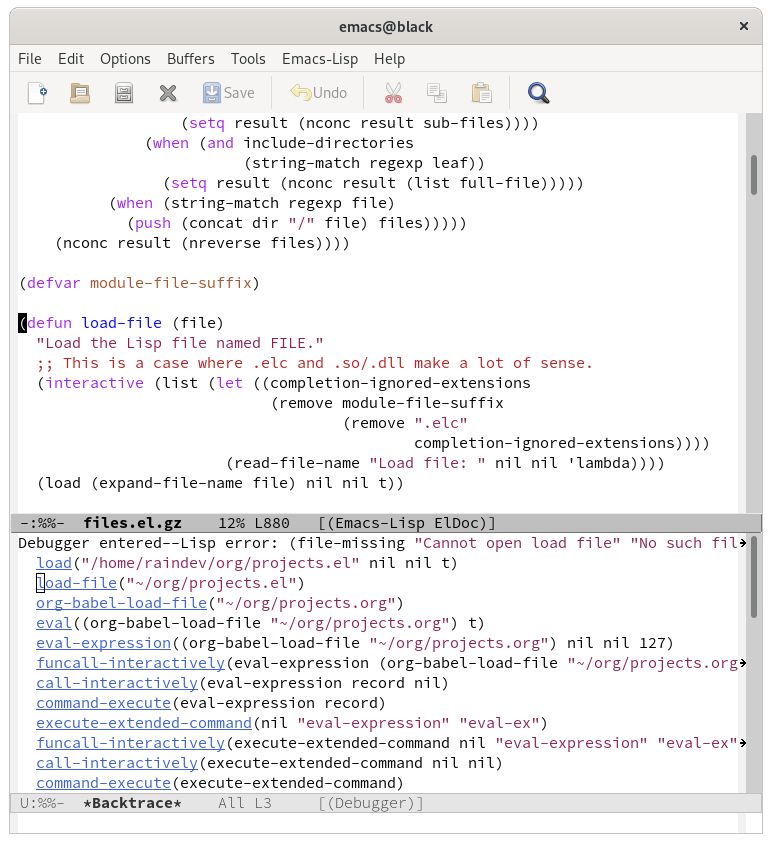Follow the 'org-babel-load-file' backtrace link
This screenshot has height=843, width=772.
point(121,603)
